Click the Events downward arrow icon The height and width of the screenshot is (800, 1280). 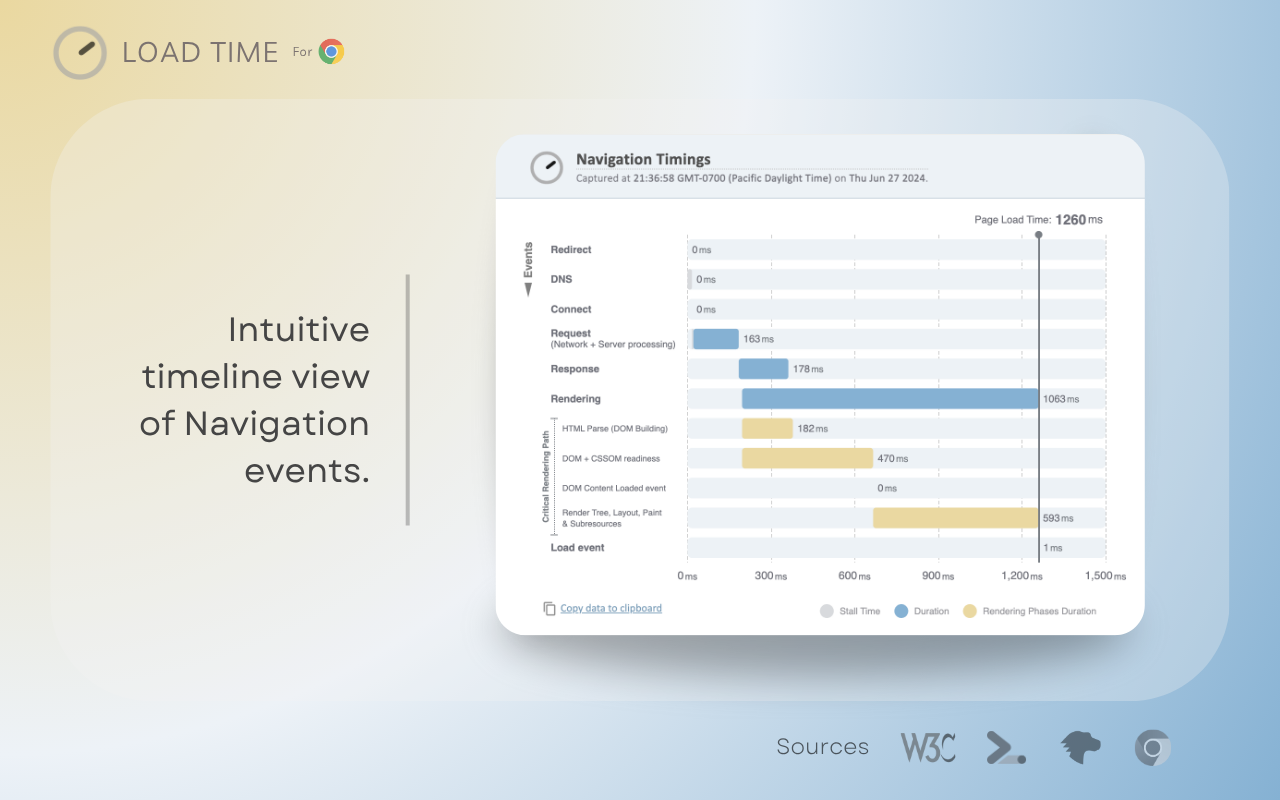coord(528,289)
